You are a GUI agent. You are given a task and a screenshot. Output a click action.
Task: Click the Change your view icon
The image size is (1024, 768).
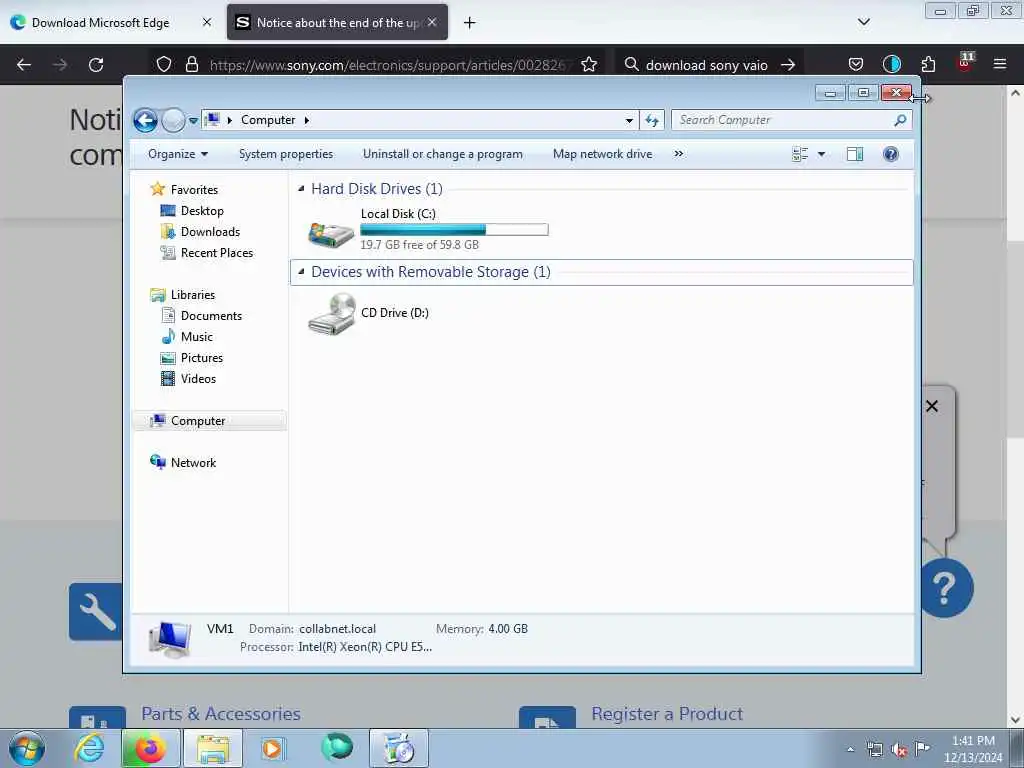tap(800, 154)
